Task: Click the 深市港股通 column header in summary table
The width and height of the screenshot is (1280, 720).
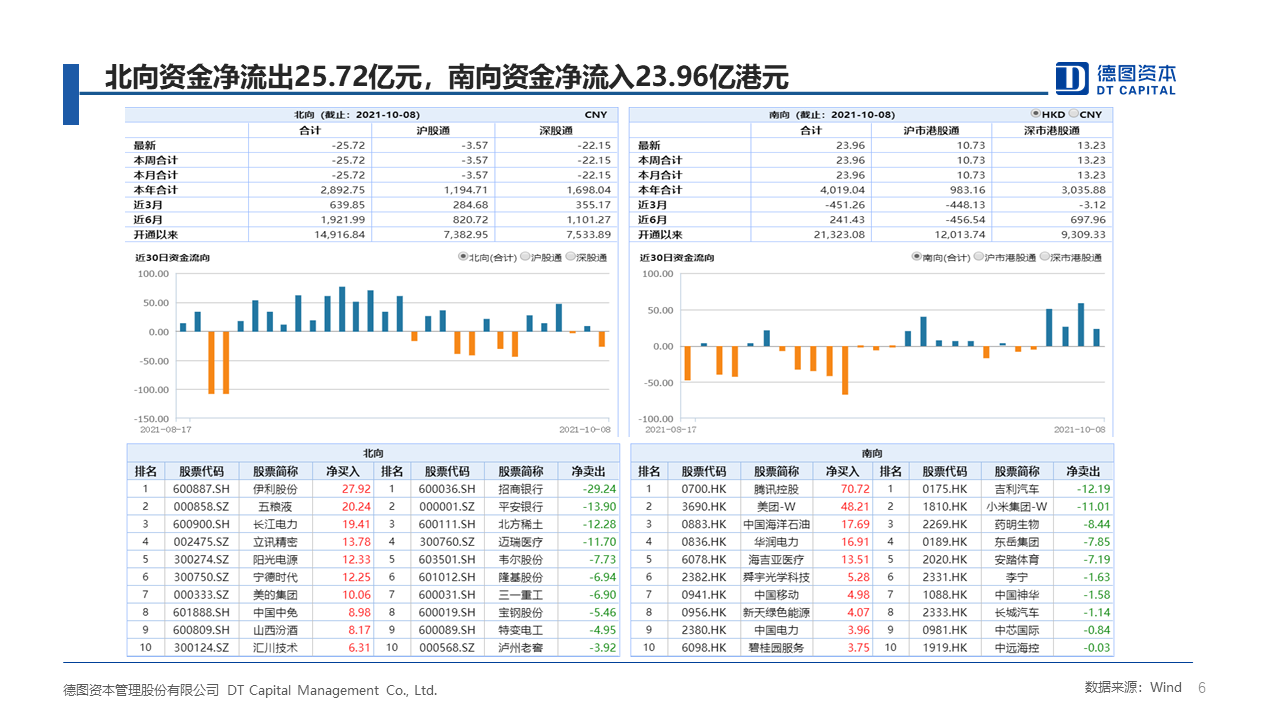Action: click(1051, 130)
